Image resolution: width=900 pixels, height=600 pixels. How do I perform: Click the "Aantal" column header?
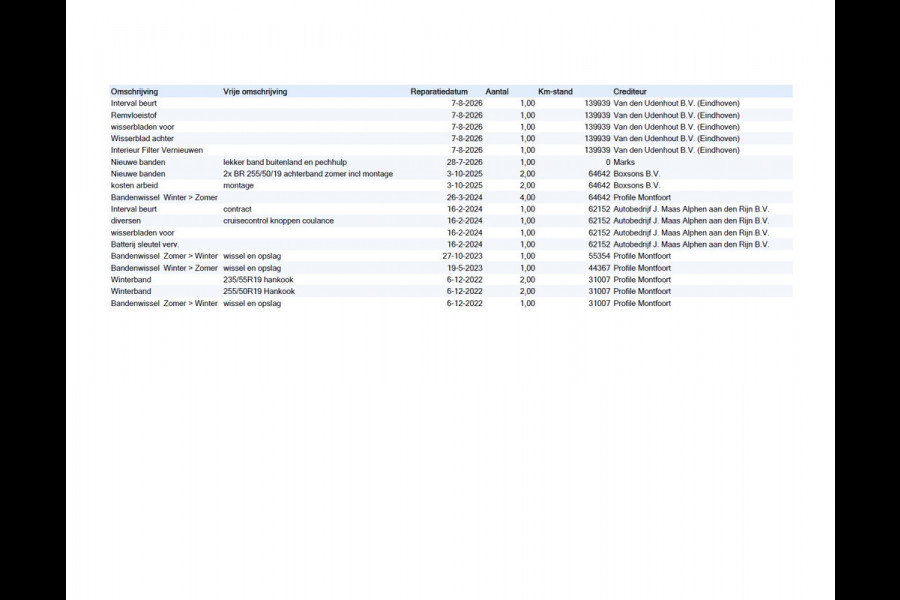point(497,92)
